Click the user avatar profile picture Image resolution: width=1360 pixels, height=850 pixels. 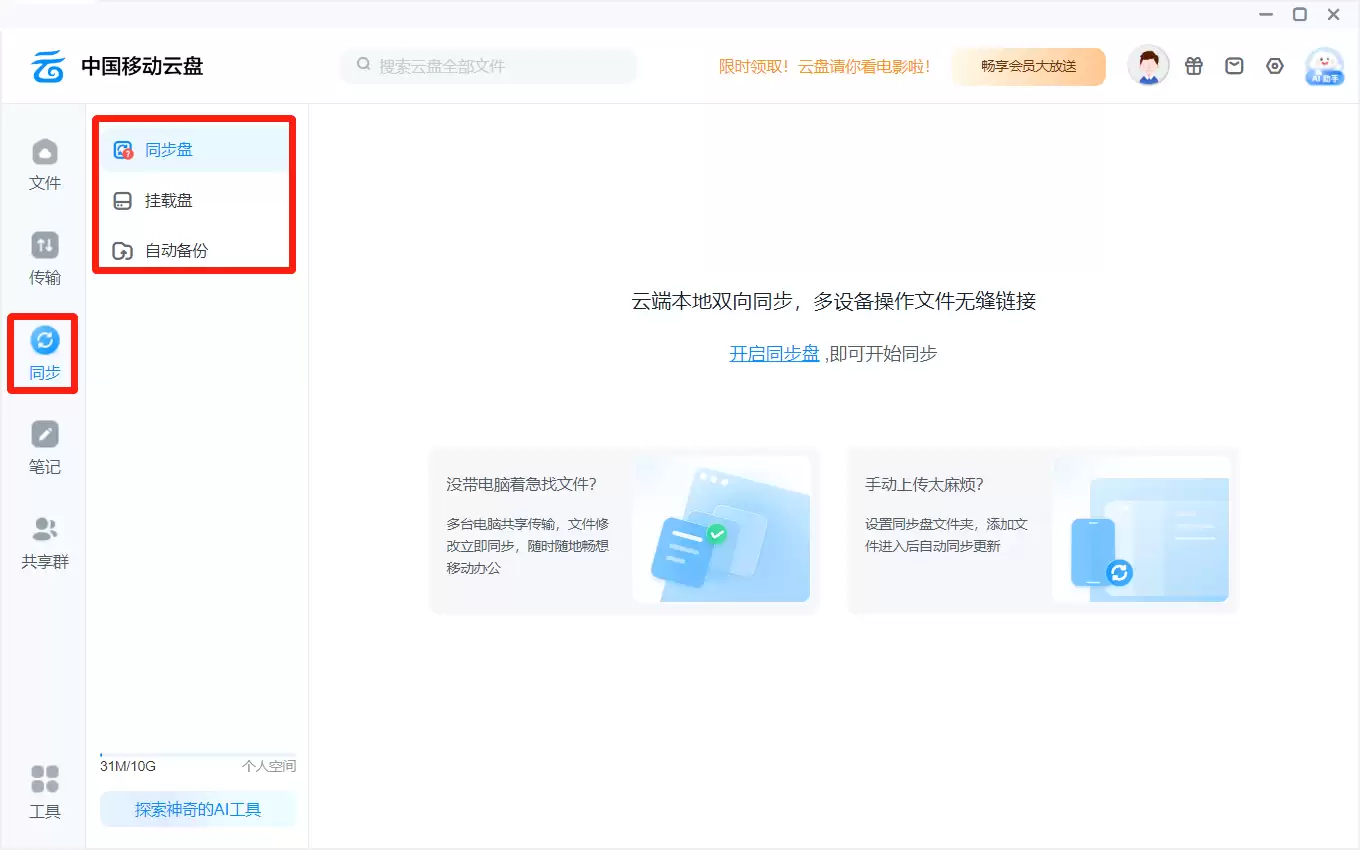(1148, 67)
